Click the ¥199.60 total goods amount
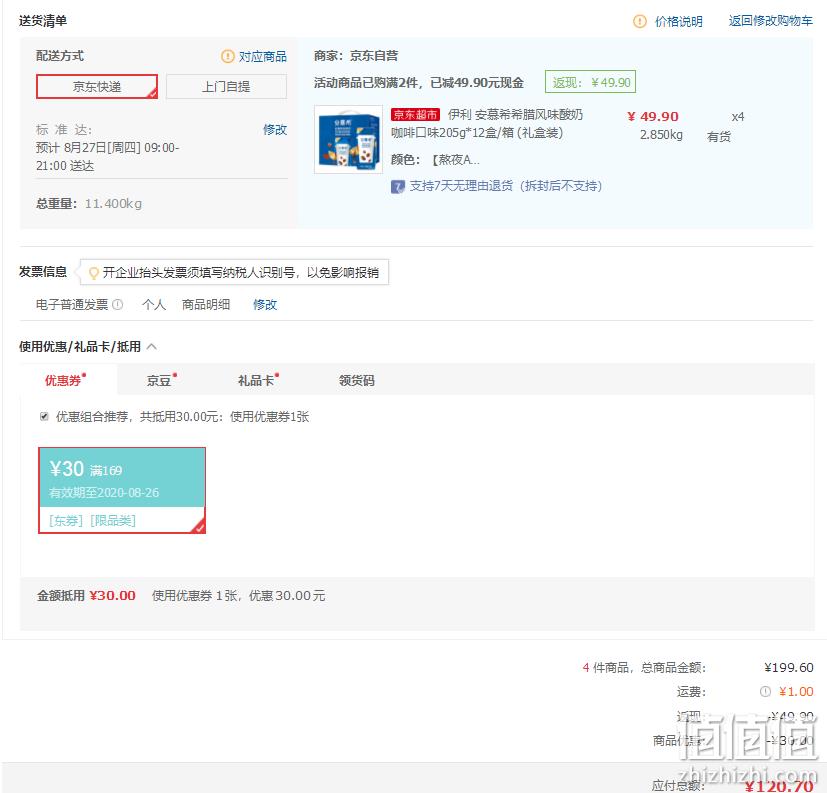Viewport: 827px width, 793px height. pos(788,668)
